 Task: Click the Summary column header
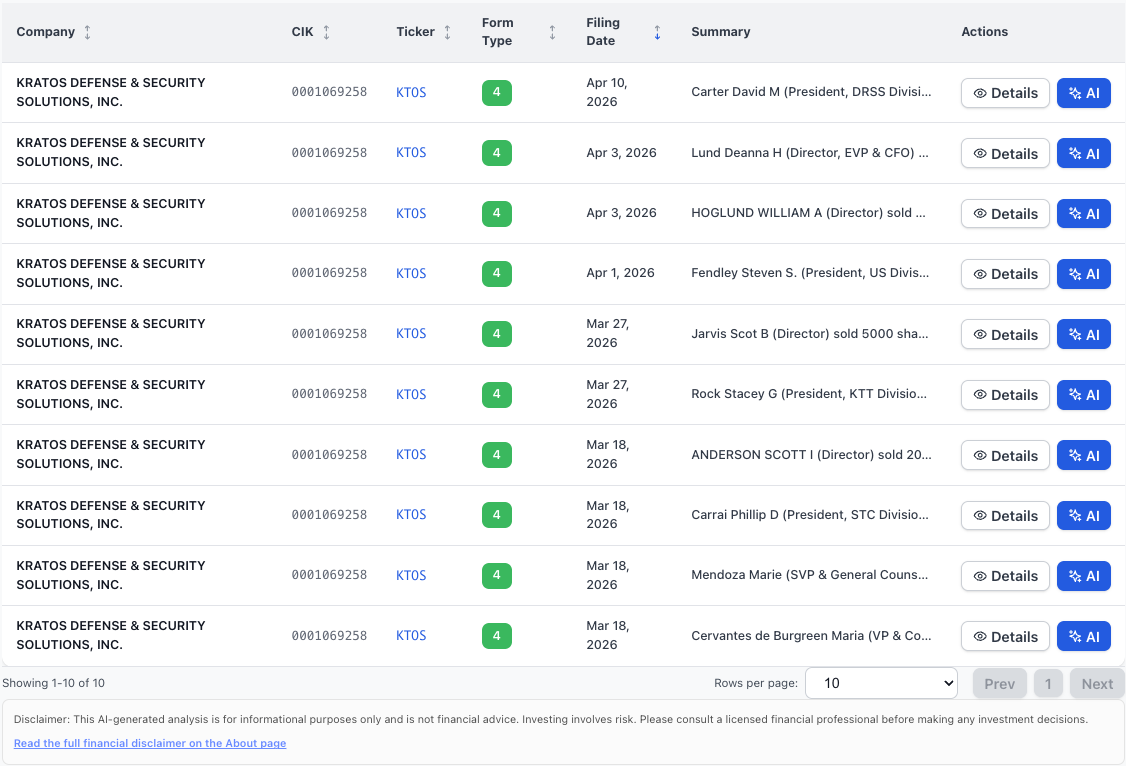tap(720, 32)
